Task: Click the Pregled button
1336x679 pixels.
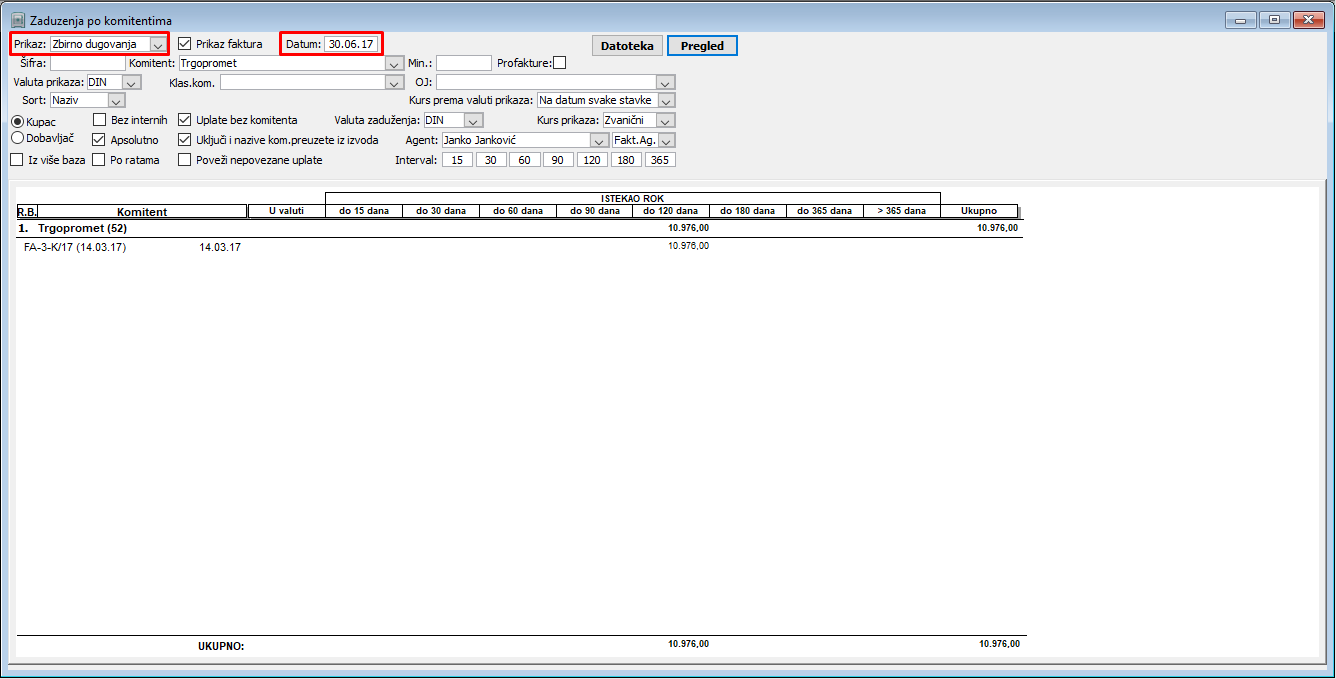Action: click(702, 46)
